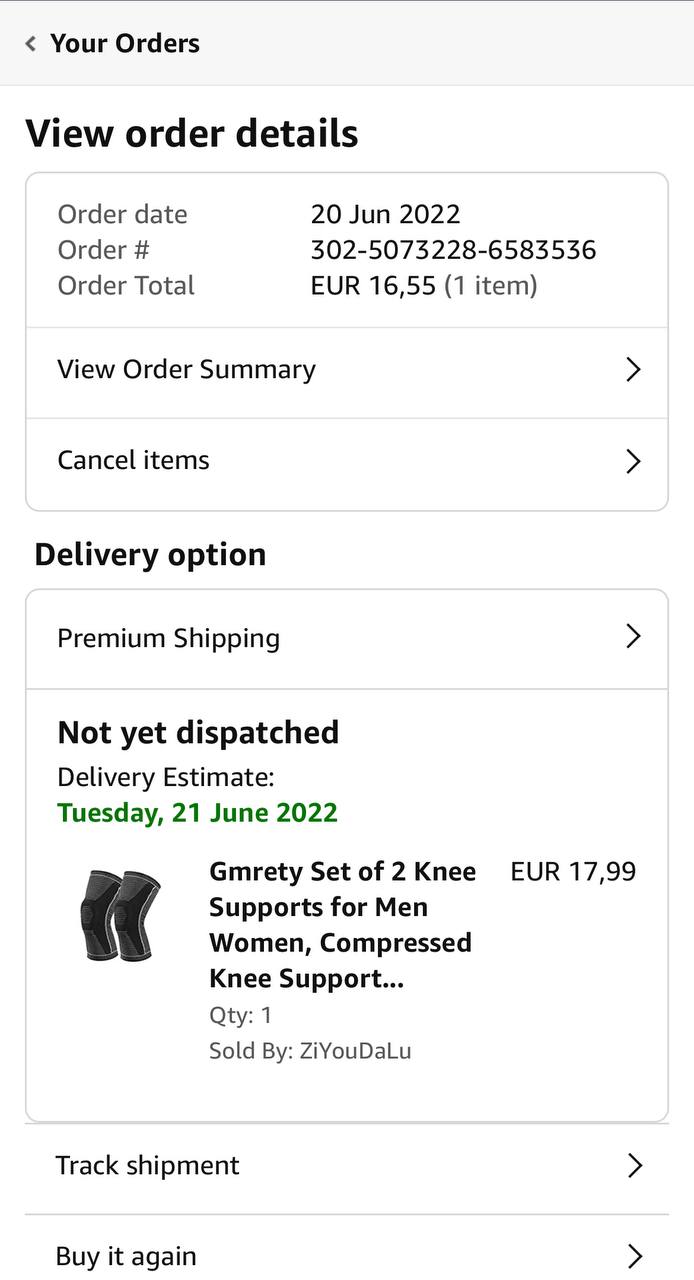694x1280 pixels.
Task: Select Buy it again
Action: (126, 1257)
